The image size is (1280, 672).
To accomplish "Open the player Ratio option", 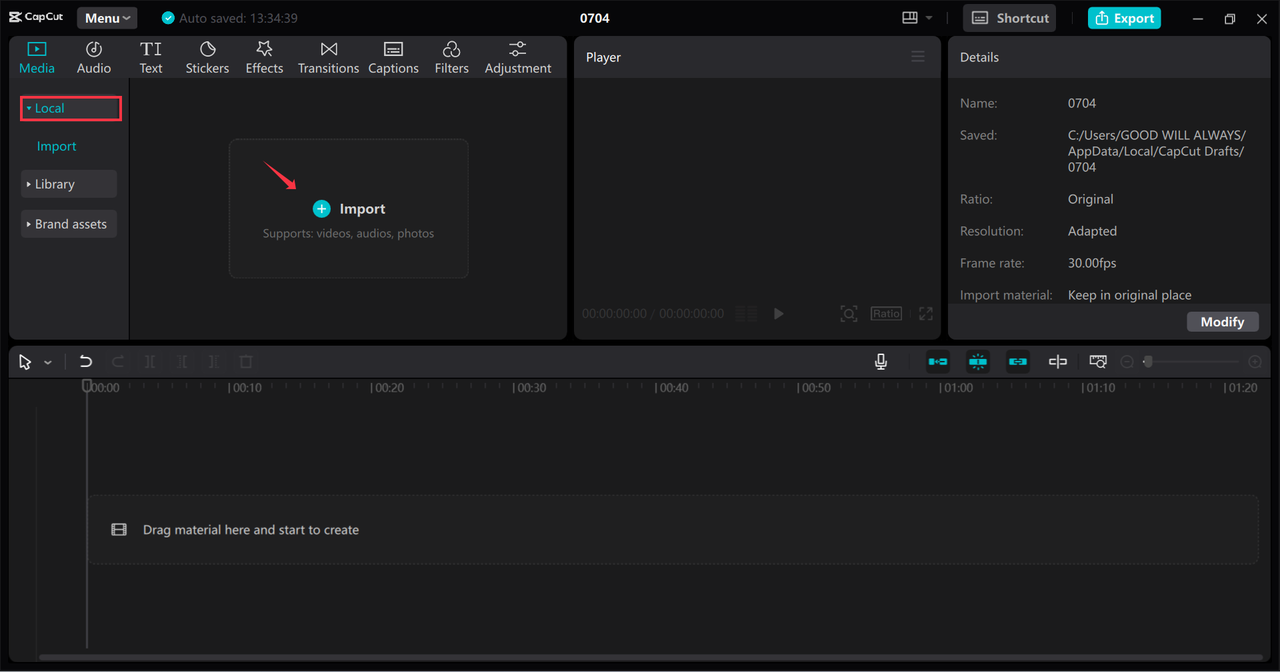I will click(x=886, y=313).
